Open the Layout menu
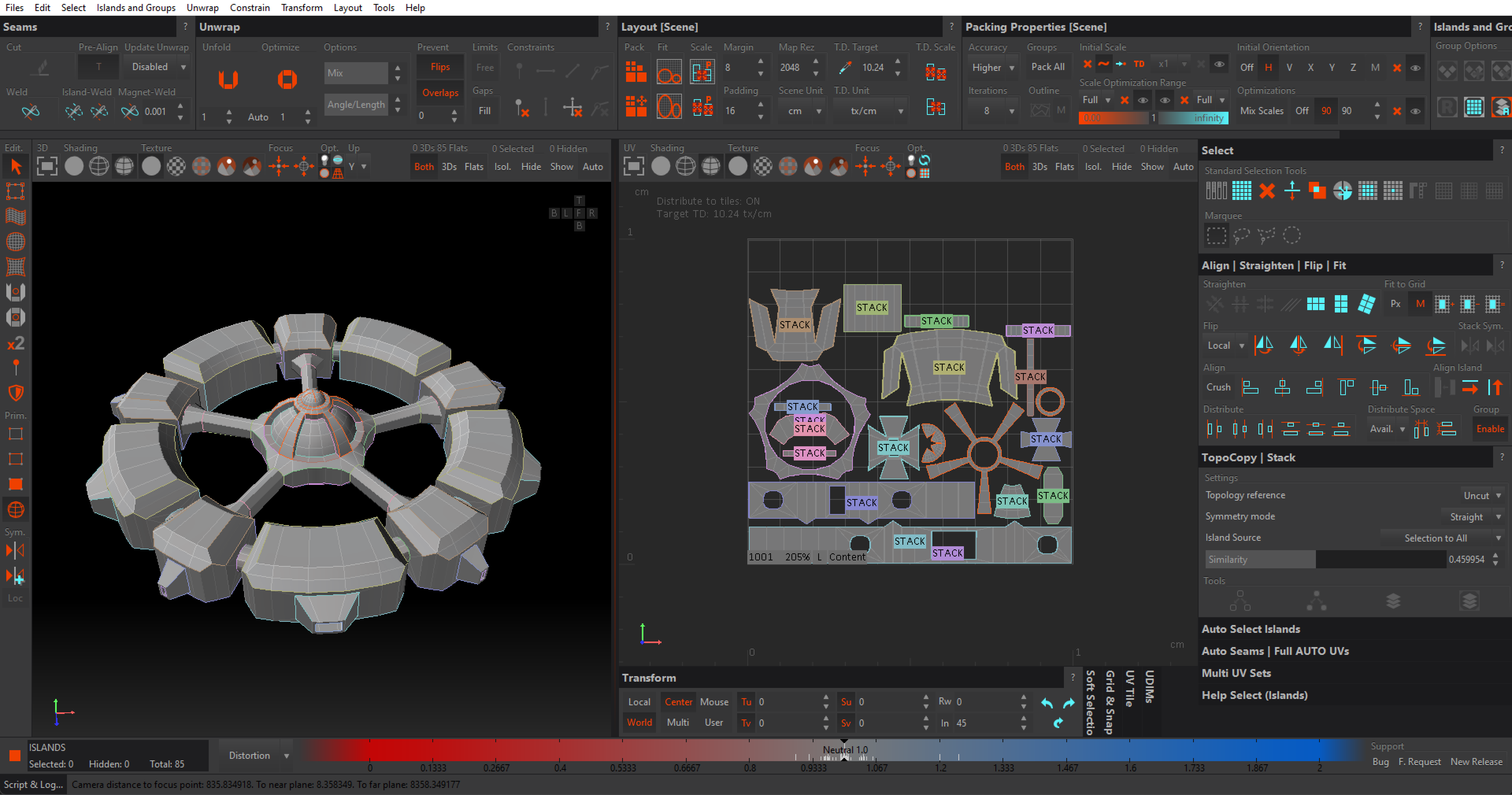Screen dimensions: 1512x795 (347, 7)
